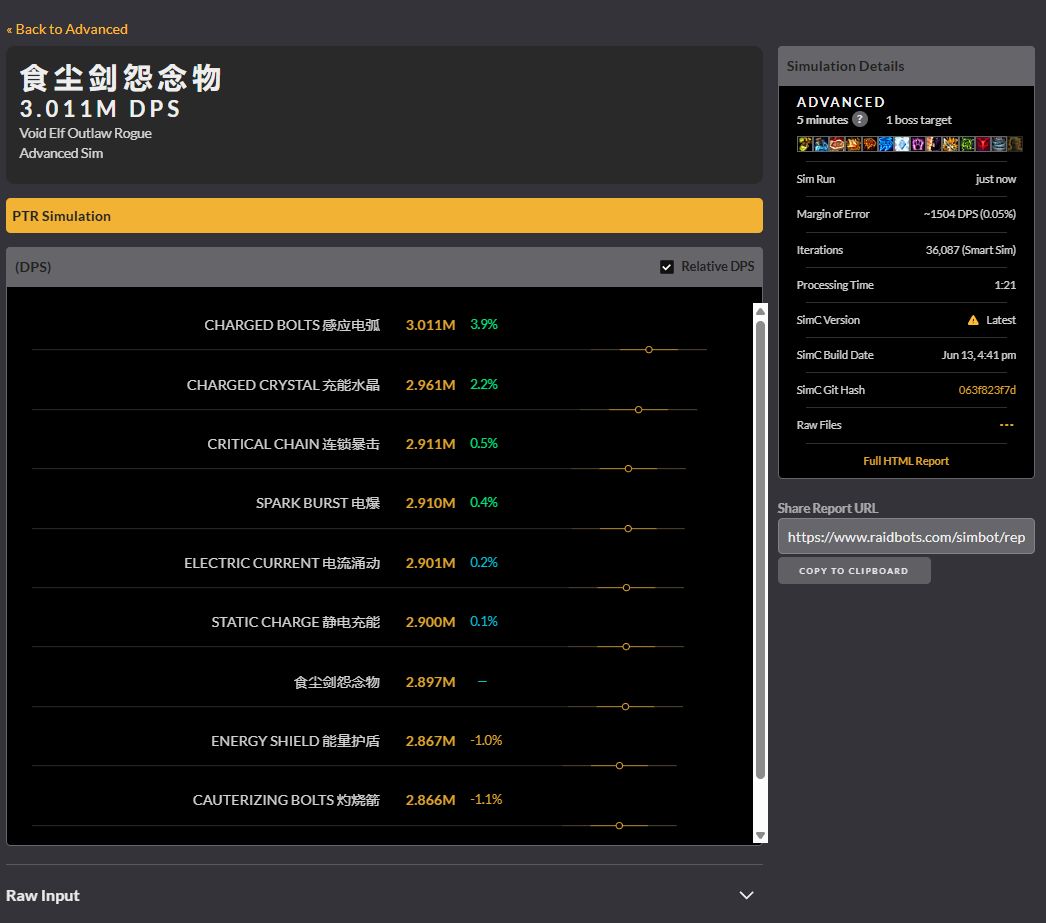Viewport: 1046px width, 923px height.
Task: Open the Full HTML Report link
Action: (x=905, y=461)
